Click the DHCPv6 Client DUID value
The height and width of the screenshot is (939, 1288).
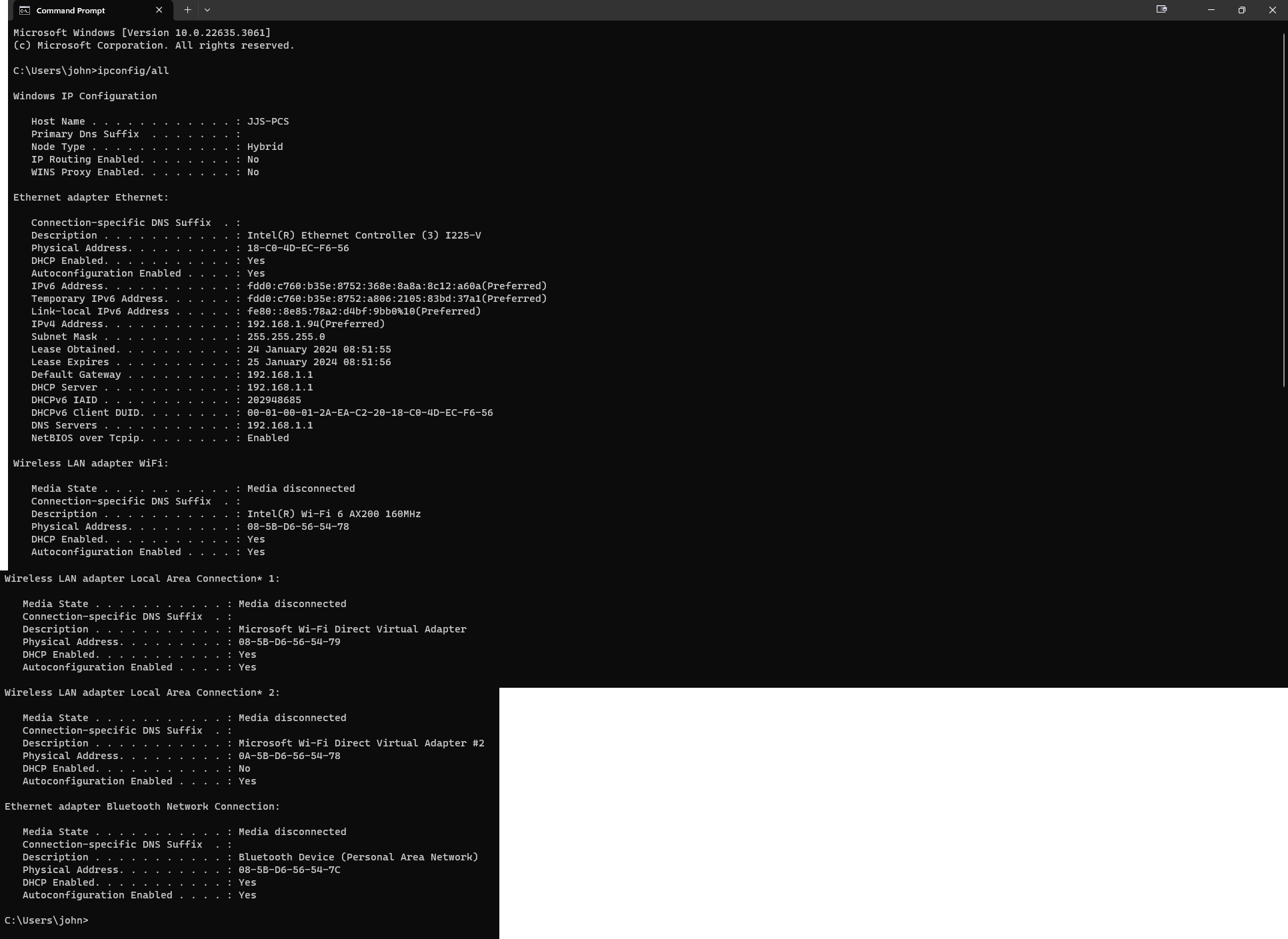[x=369, y=413]
